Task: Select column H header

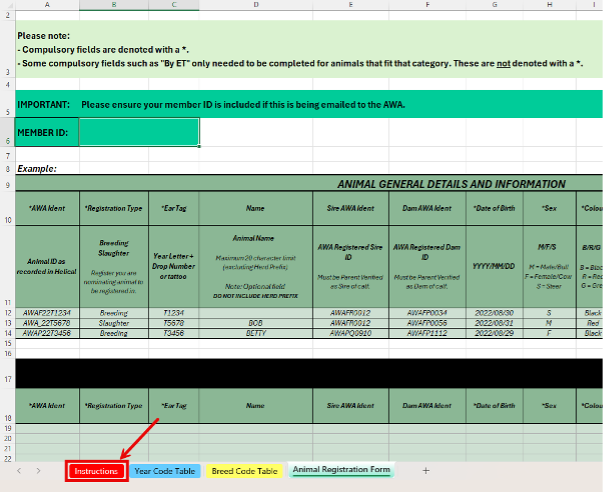Action: click(549, 5)
